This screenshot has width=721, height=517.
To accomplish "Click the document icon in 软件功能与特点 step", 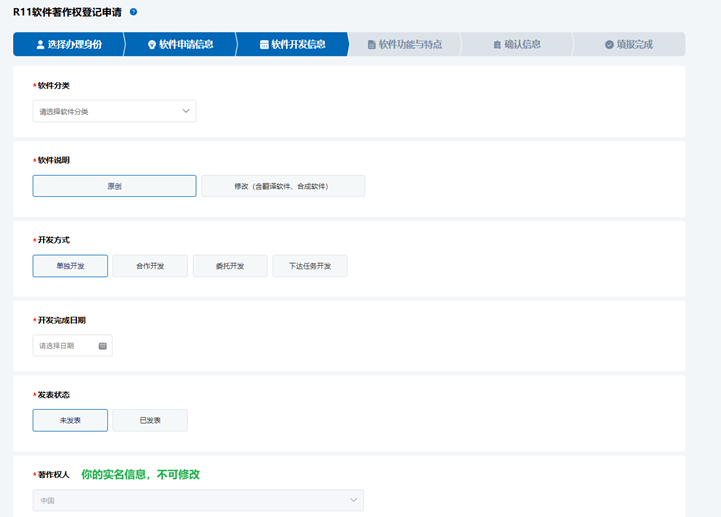I will pyautogui.click(x=372, y=45).
